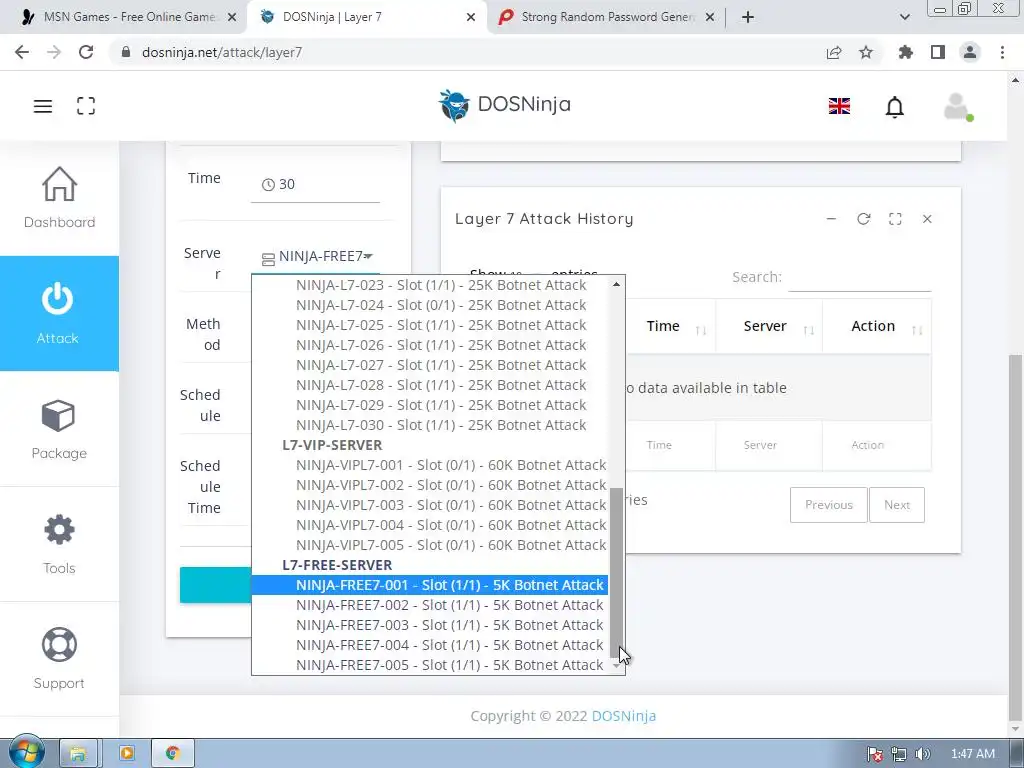Viewport: 1024px width, 768px height.
Task: Click the server list scrollbar thumb
Action: click(x=616, y=572)
